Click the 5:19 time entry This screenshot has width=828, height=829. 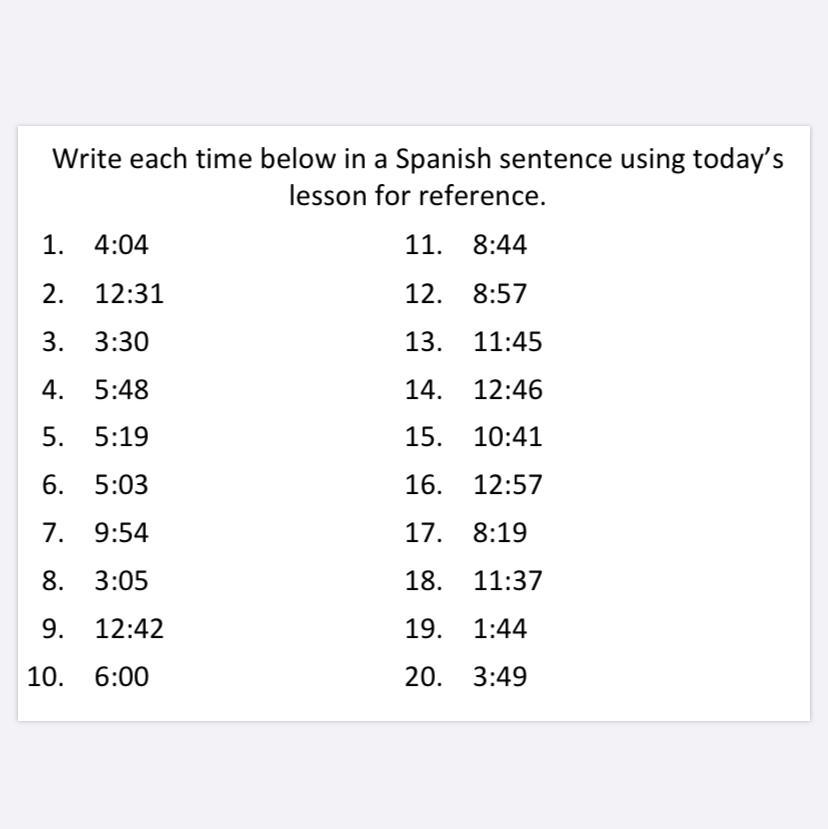tap(121, 437)
